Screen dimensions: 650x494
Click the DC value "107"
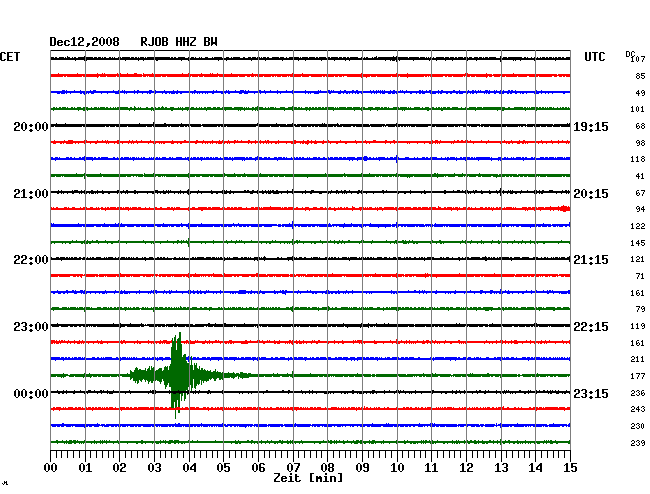click(638, 59)
